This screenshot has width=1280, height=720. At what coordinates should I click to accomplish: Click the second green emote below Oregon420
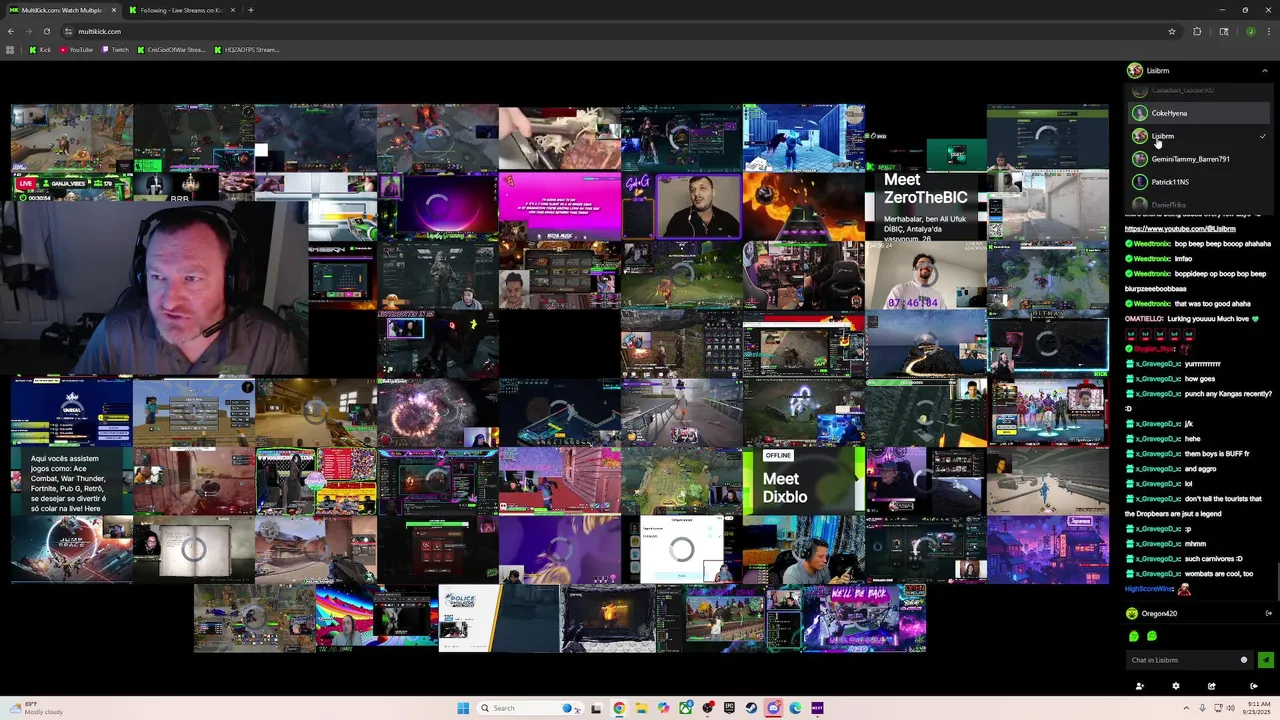[1152, 636]
